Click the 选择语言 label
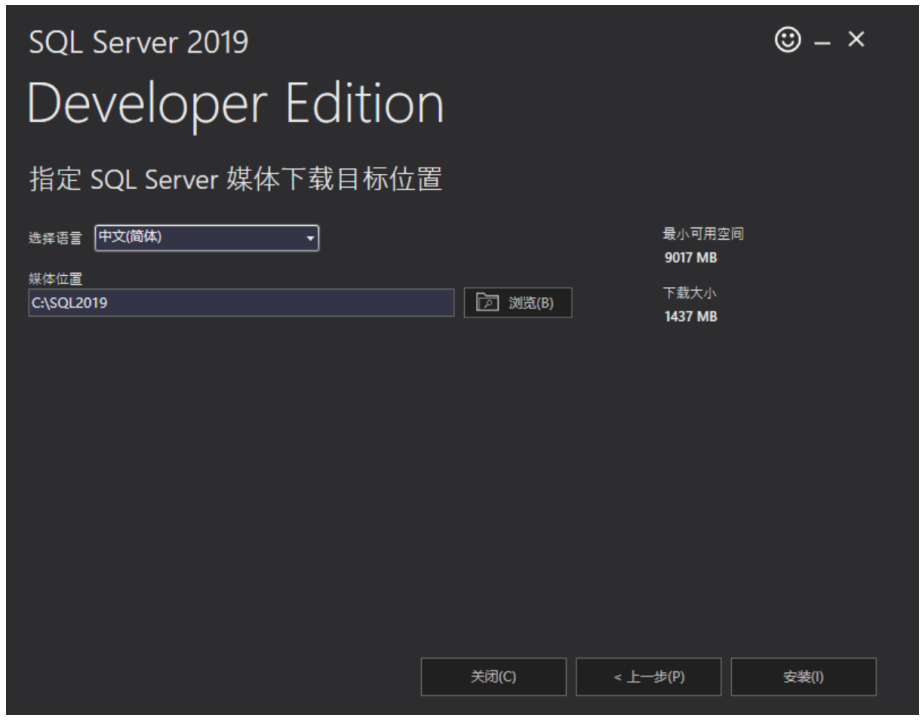This screenshot has height=720, width=924. point(55,238)
